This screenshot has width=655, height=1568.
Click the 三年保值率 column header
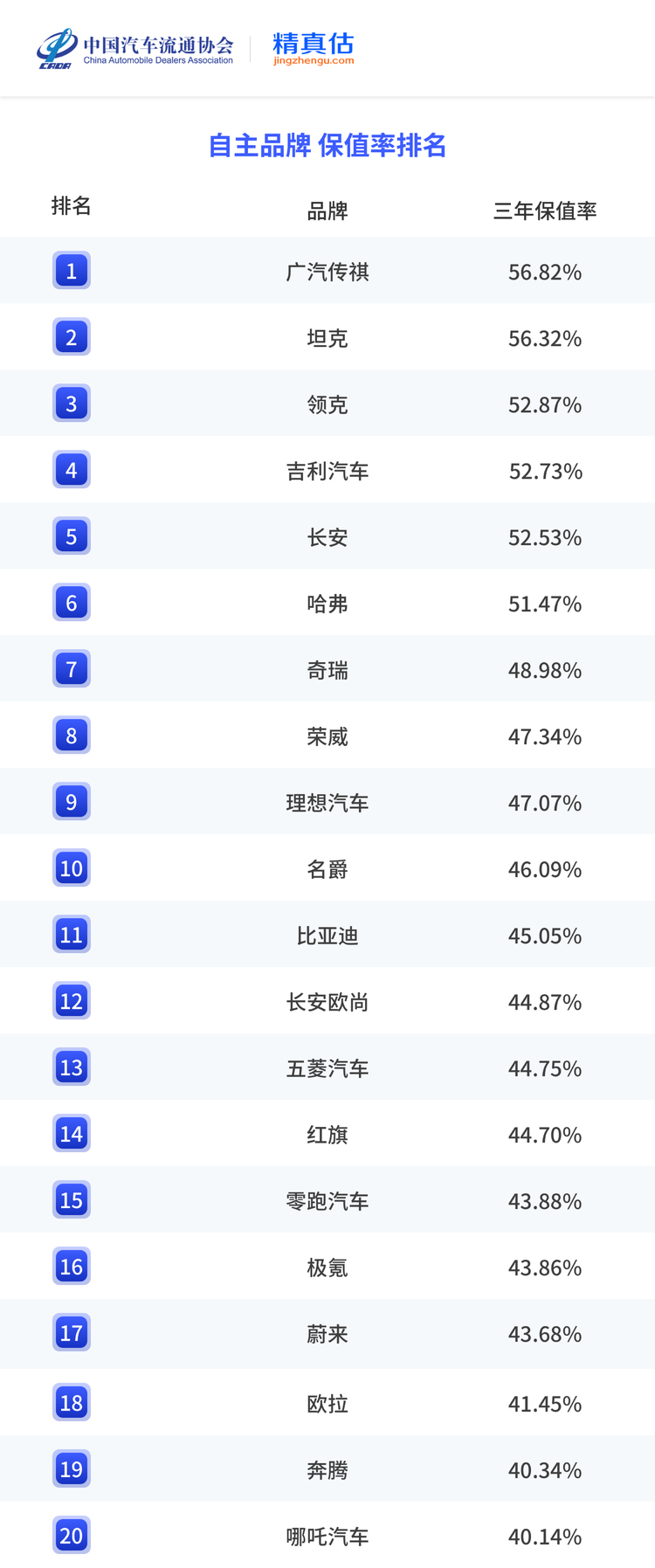click(545, 211)
